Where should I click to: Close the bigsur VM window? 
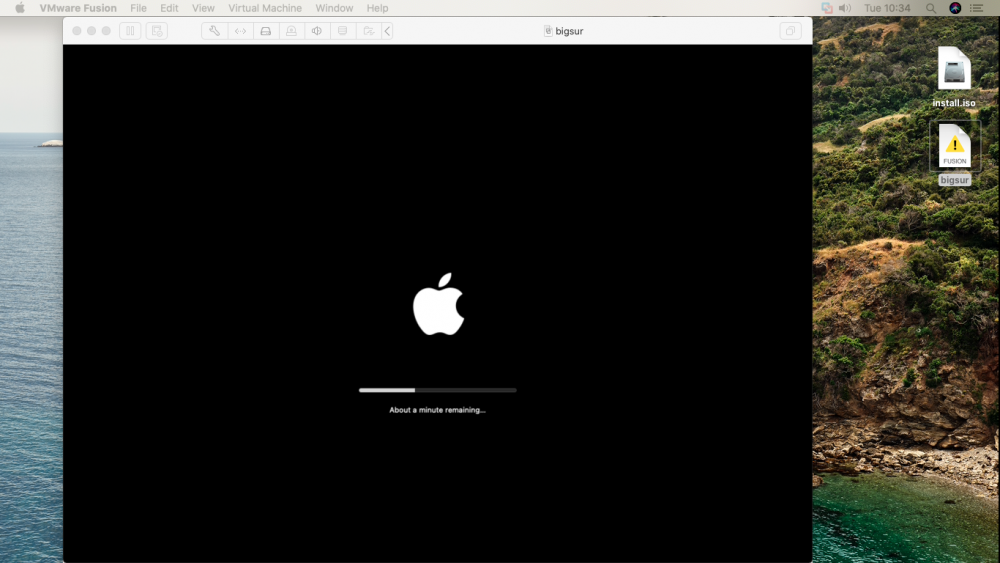point(77,31)
